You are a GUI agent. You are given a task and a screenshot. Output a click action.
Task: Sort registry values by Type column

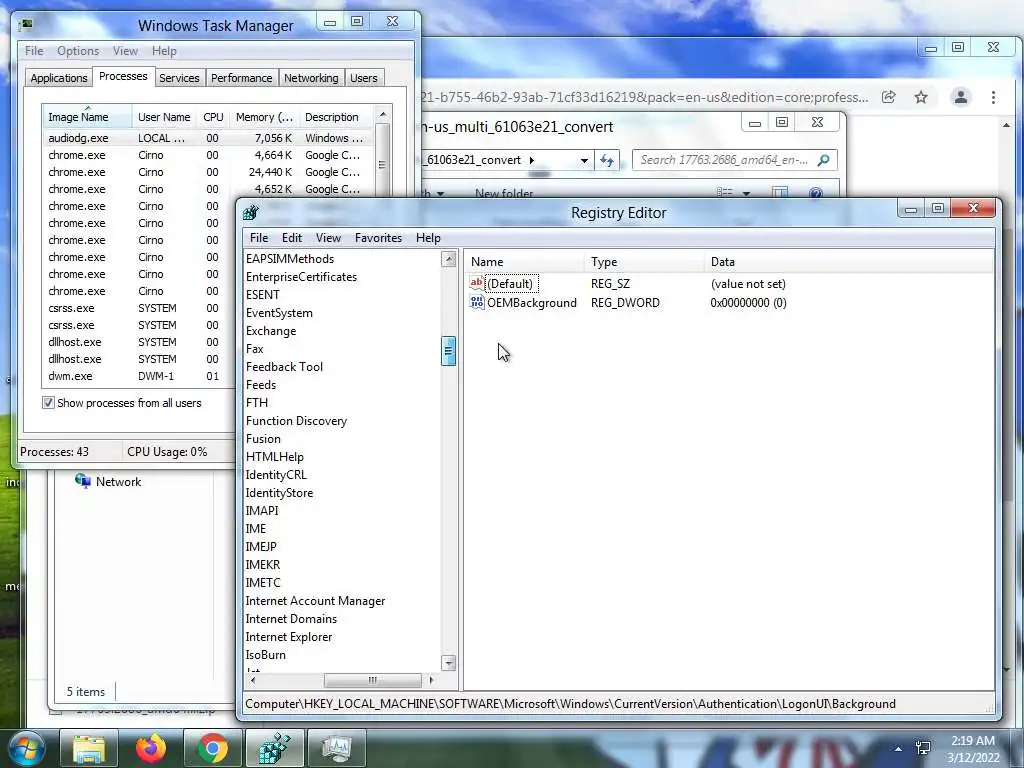point(645,262)
